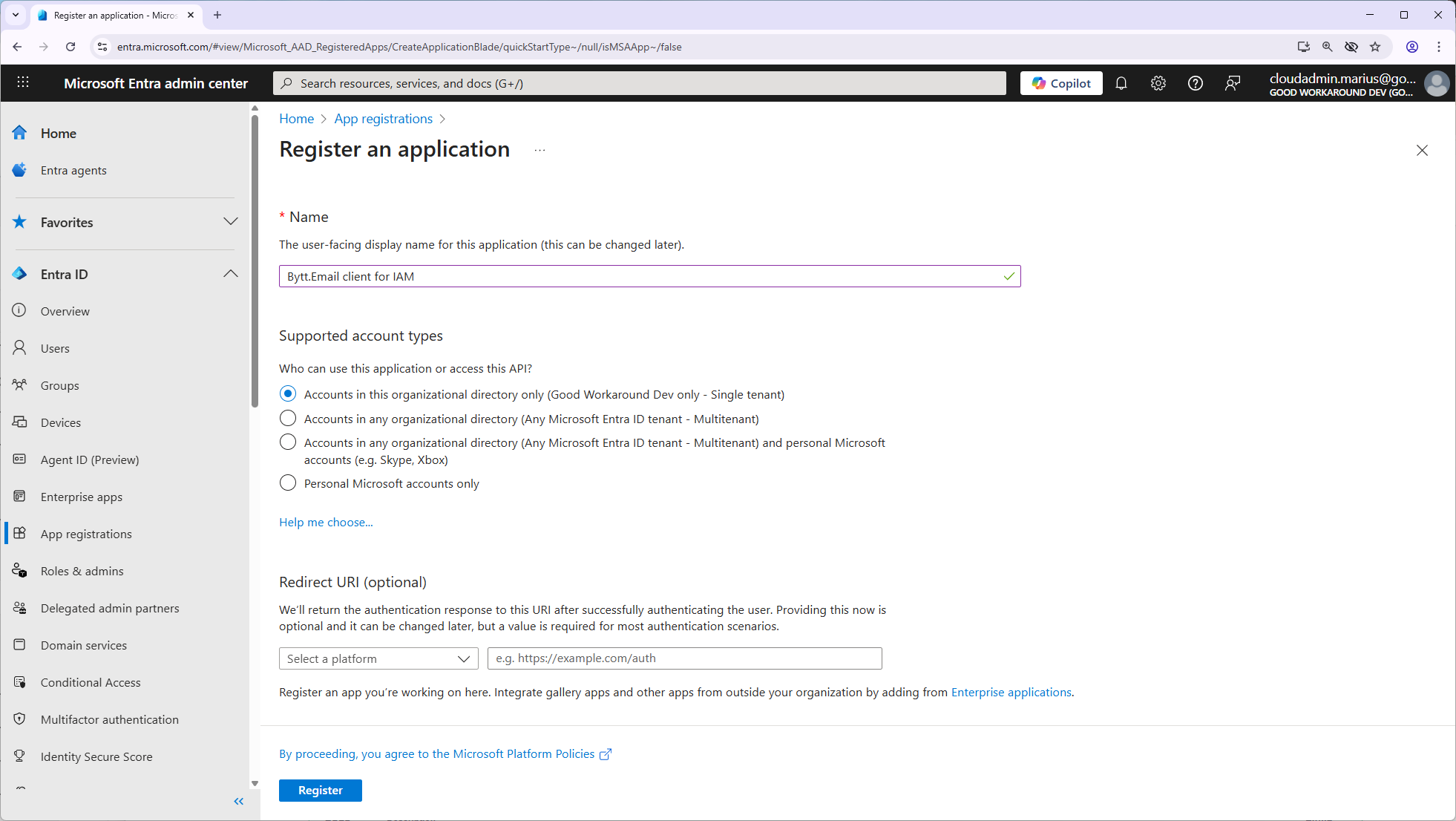Open the Help me choose link

(x=326, y=523)
